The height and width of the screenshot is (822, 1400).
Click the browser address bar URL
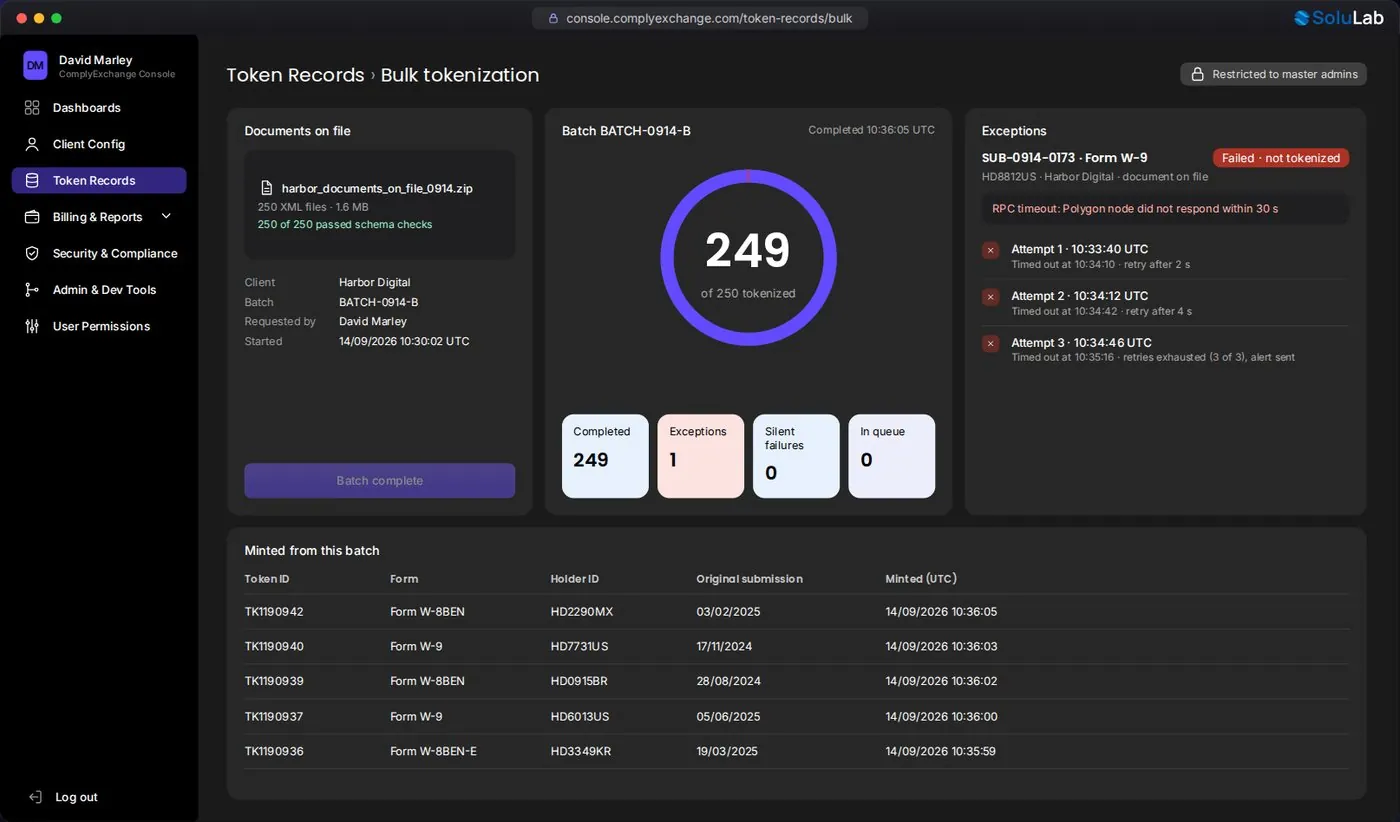709,18
